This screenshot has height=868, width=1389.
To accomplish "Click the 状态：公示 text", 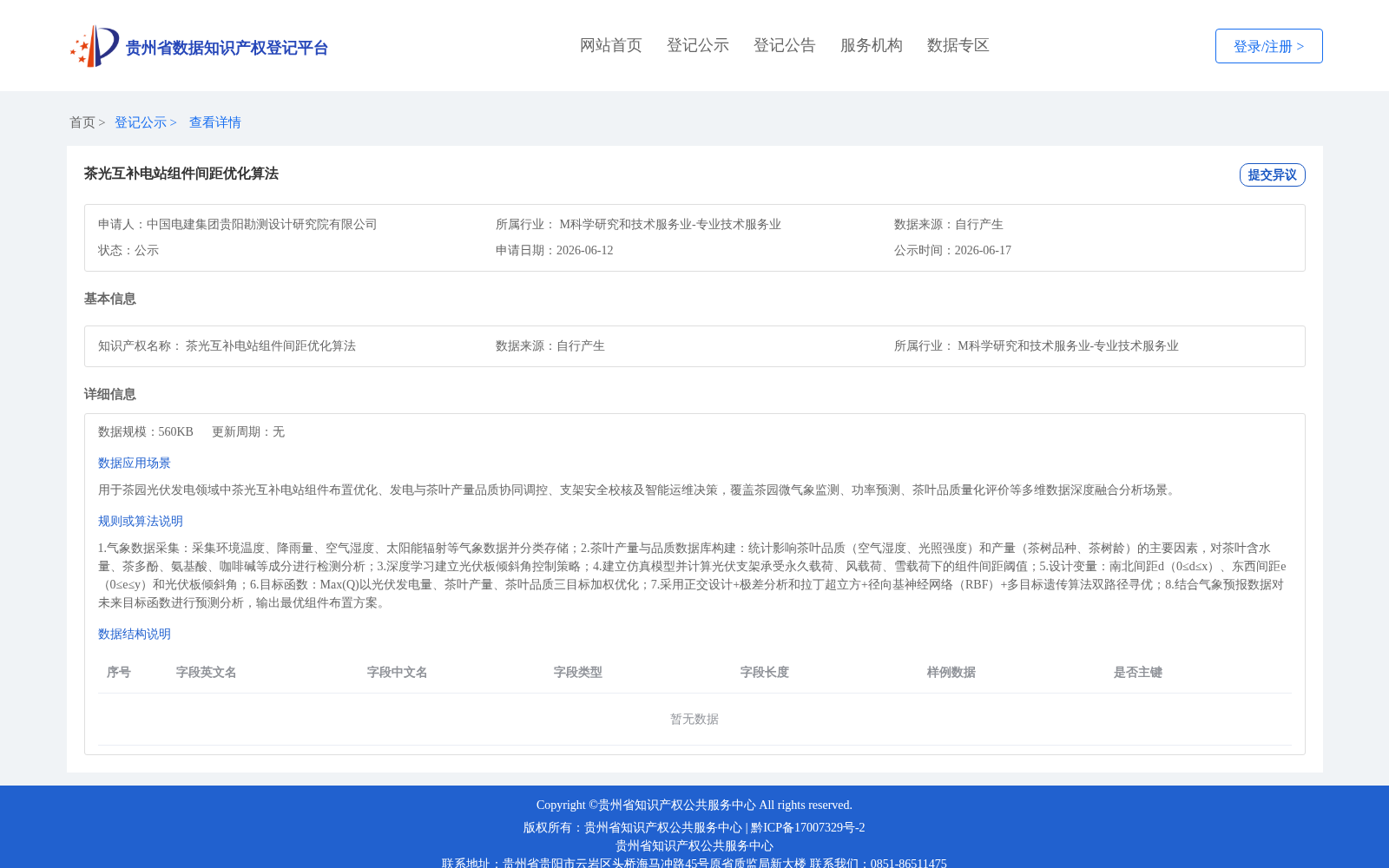I will click(x=128, y=250).
